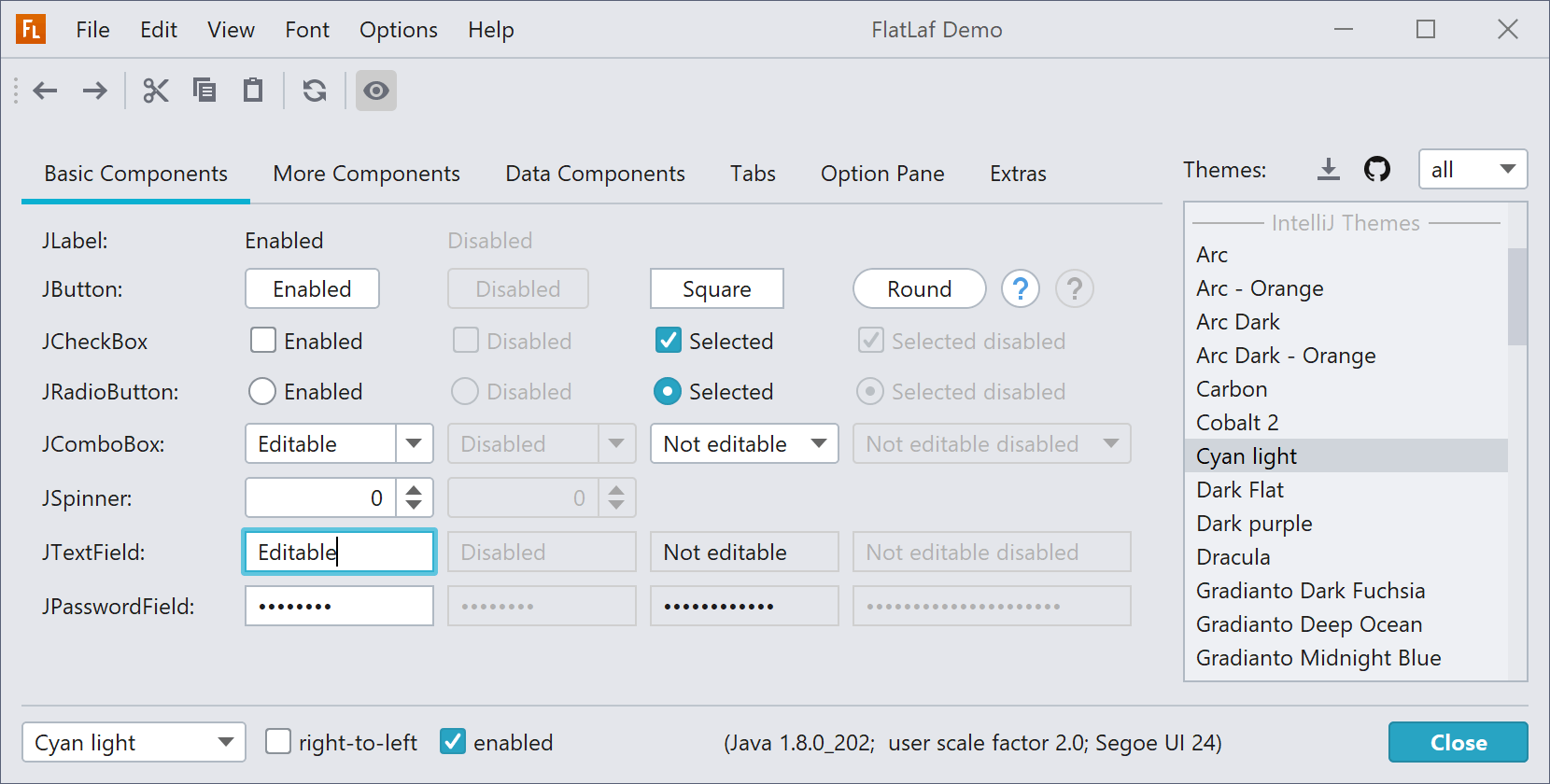1550x784 pixels.
Task: Select the Enabled JRadioButton
Action: [262, 391]
